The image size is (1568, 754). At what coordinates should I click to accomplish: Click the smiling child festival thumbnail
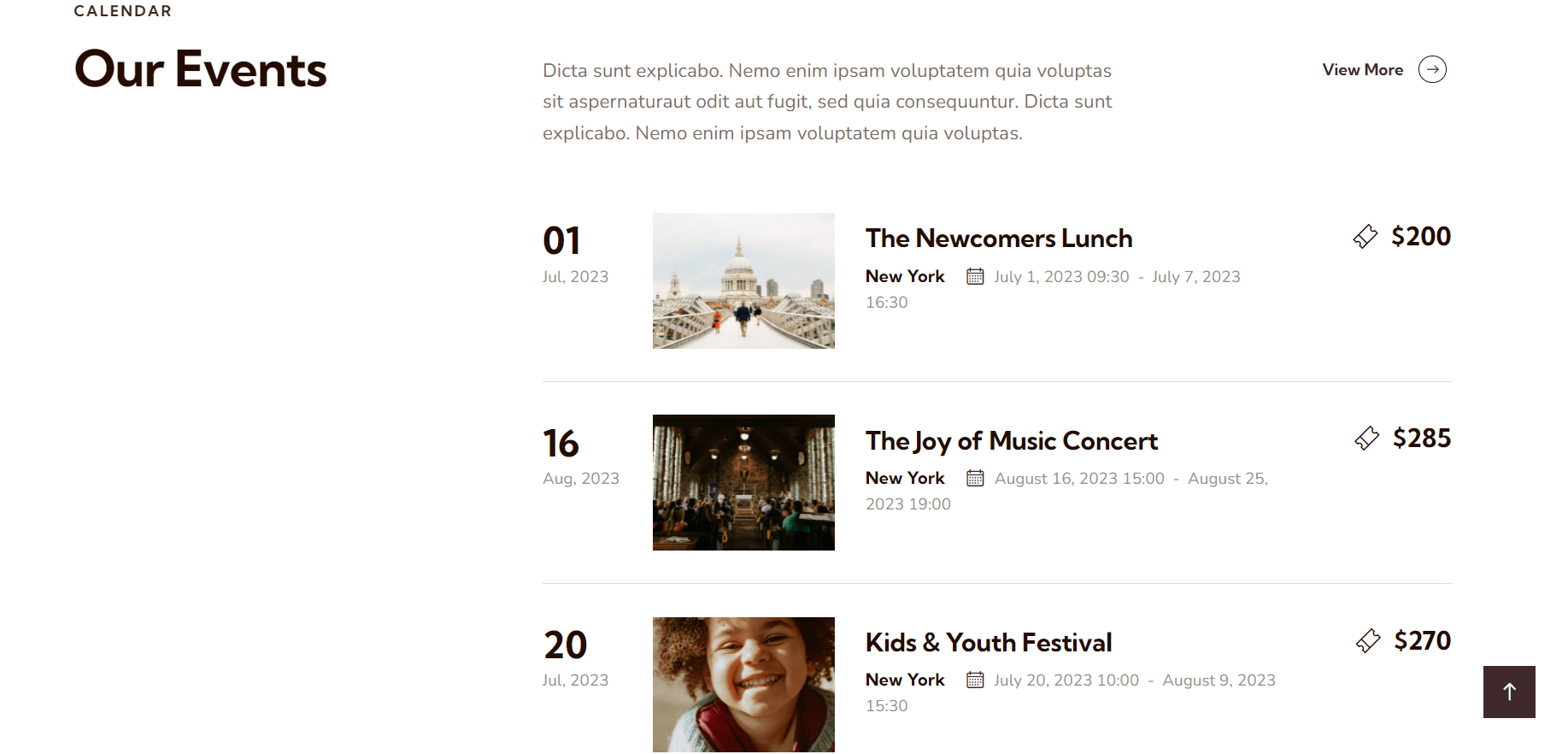(743, 684)
